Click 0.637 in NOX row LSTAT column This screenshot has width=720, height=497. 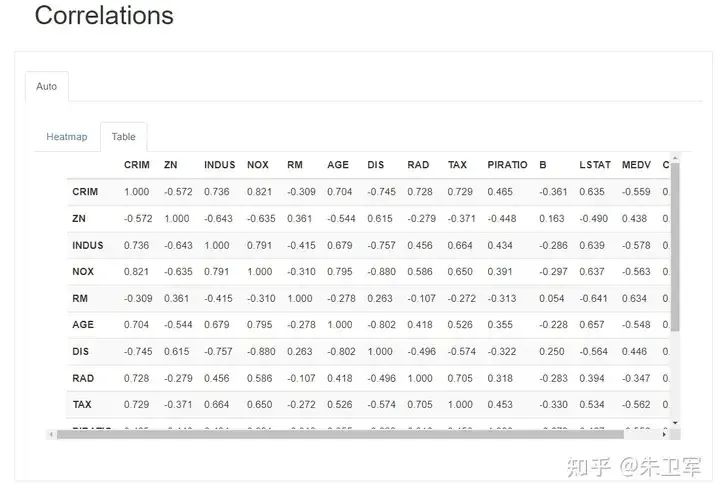click(x=591, y=271)
